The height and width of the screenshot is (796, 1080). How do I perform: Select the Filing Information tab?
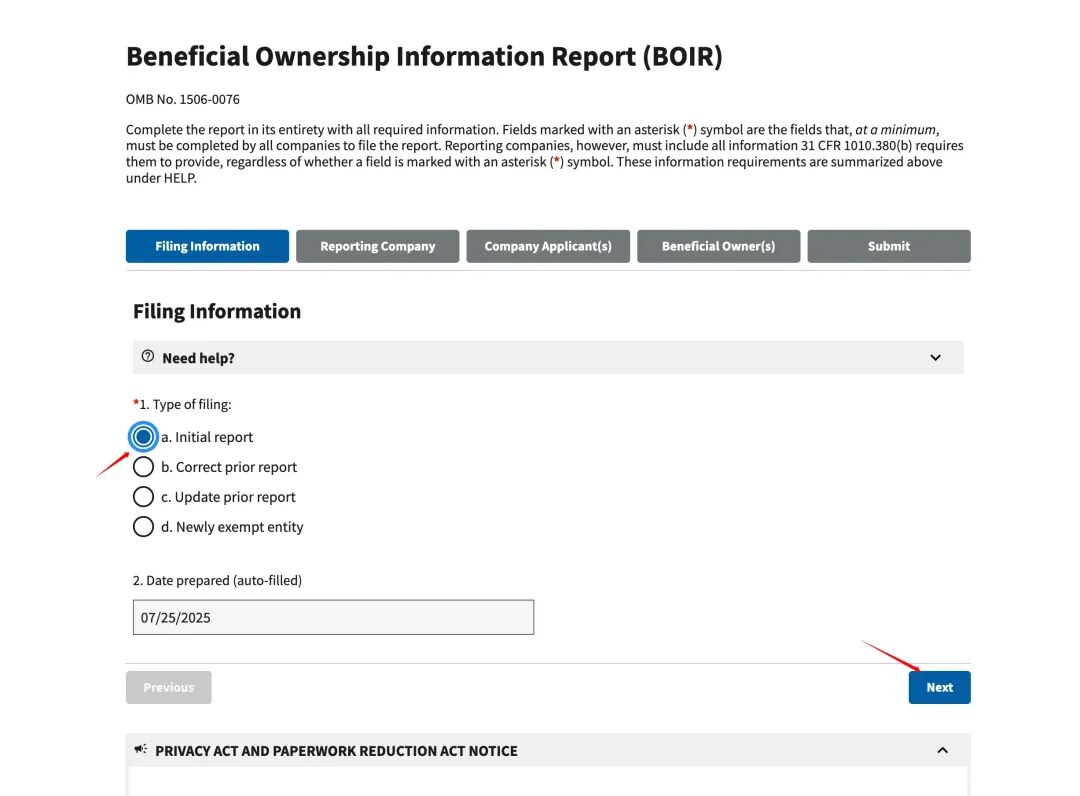point(207,246)
